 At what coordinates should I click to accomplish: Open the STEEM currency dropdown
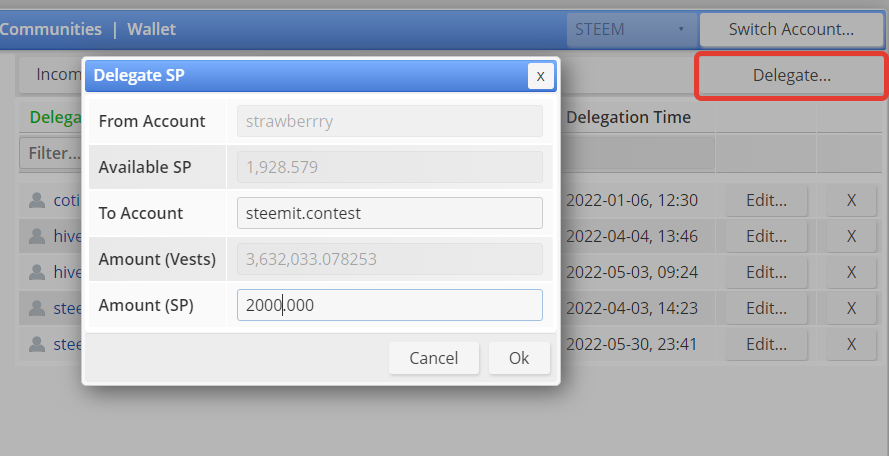(x=630, y=29)
